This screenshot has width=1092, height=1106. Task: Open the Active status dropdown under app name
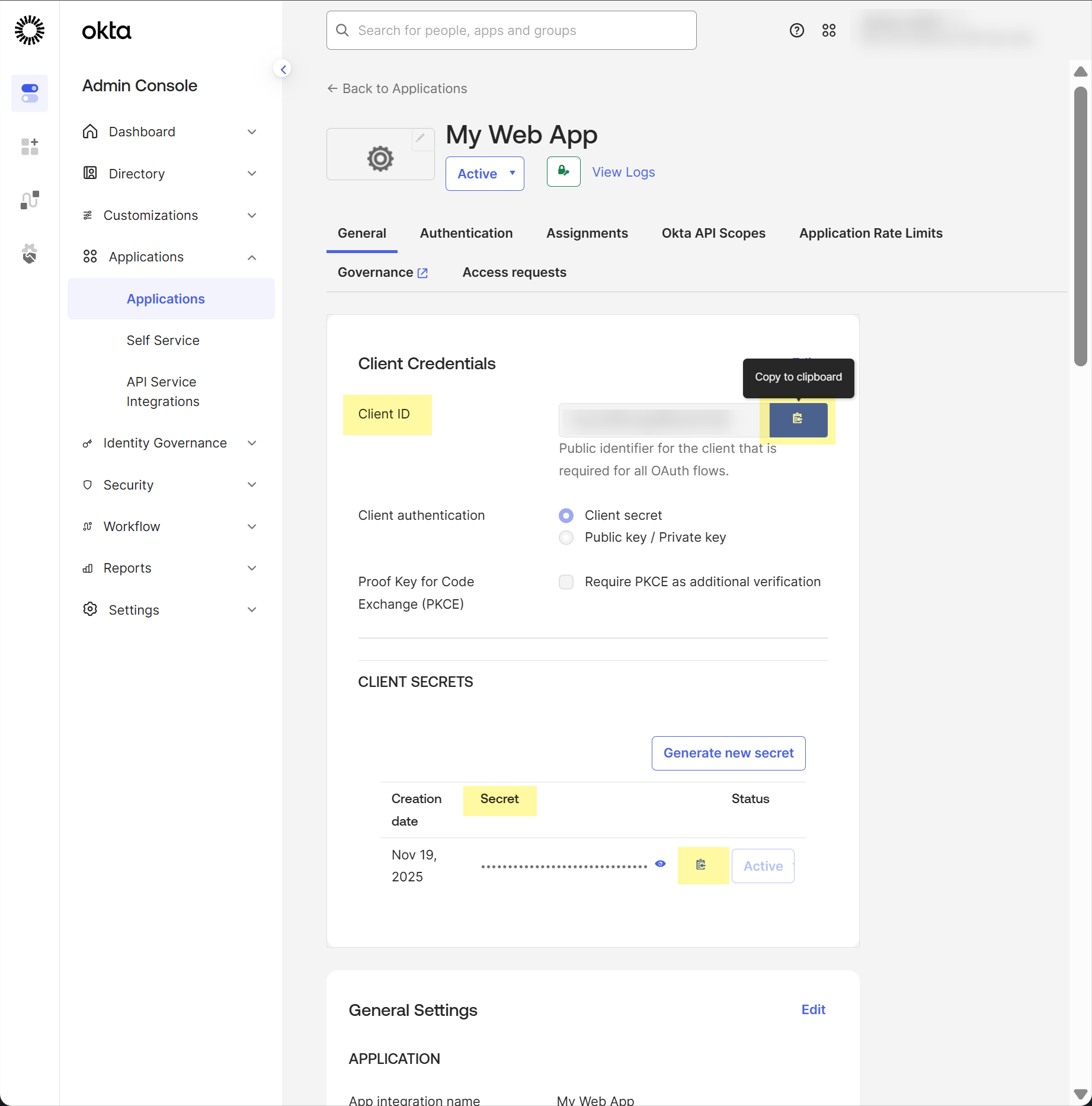coord(485,174)
